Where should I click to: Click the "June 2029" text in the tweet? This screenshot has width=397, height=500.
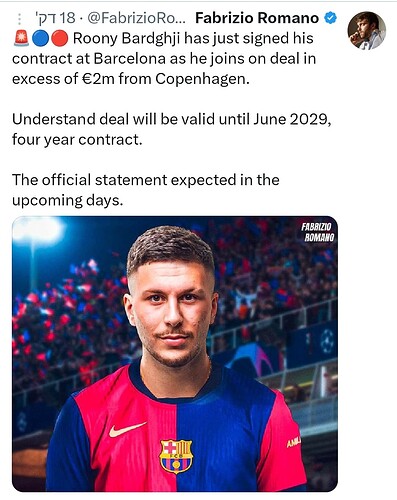click(x=292, y=119)
